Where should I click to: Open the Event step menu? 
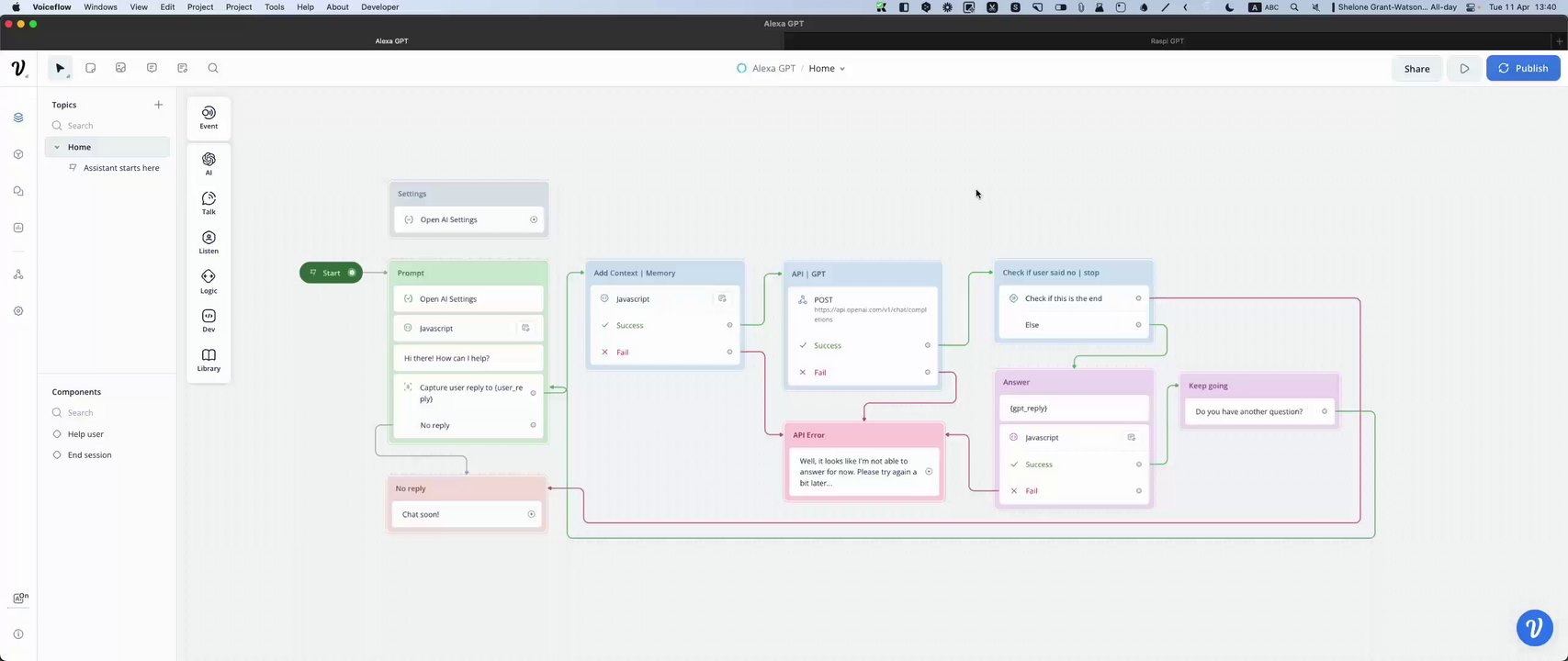(209, 118)
